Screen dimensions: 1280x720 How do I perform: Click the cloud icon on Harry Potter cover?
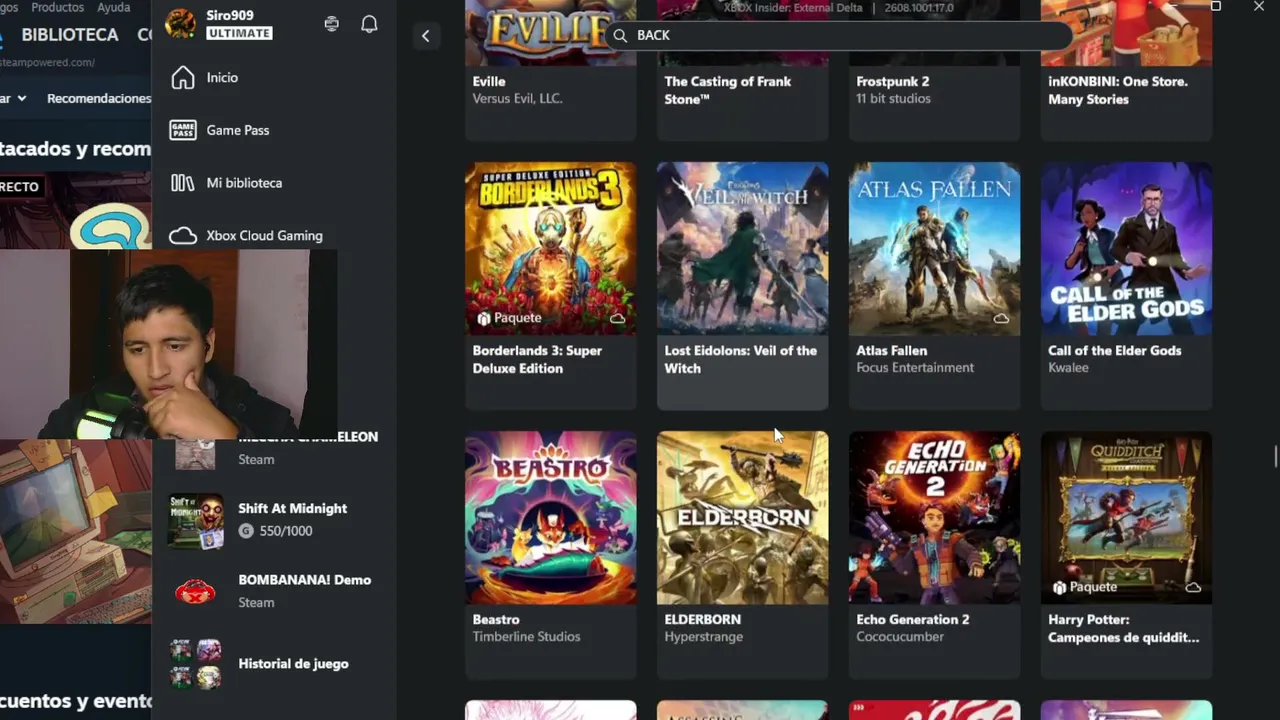click(1193, 587)
